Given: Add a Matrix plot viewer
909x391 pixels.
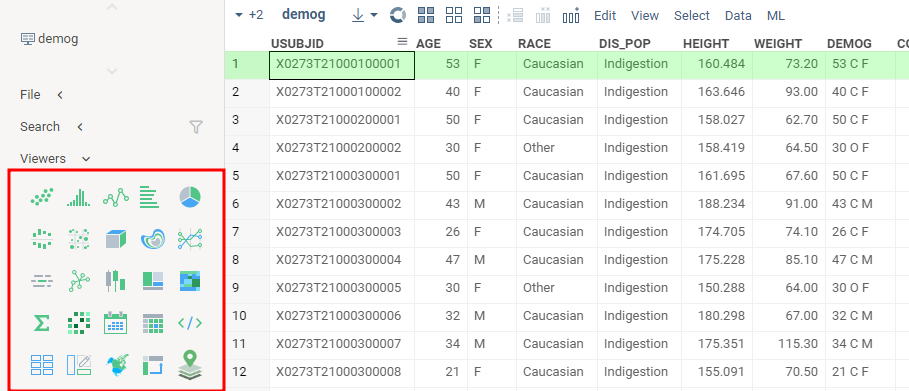Looking at the screenshot, I should (78, 239).
